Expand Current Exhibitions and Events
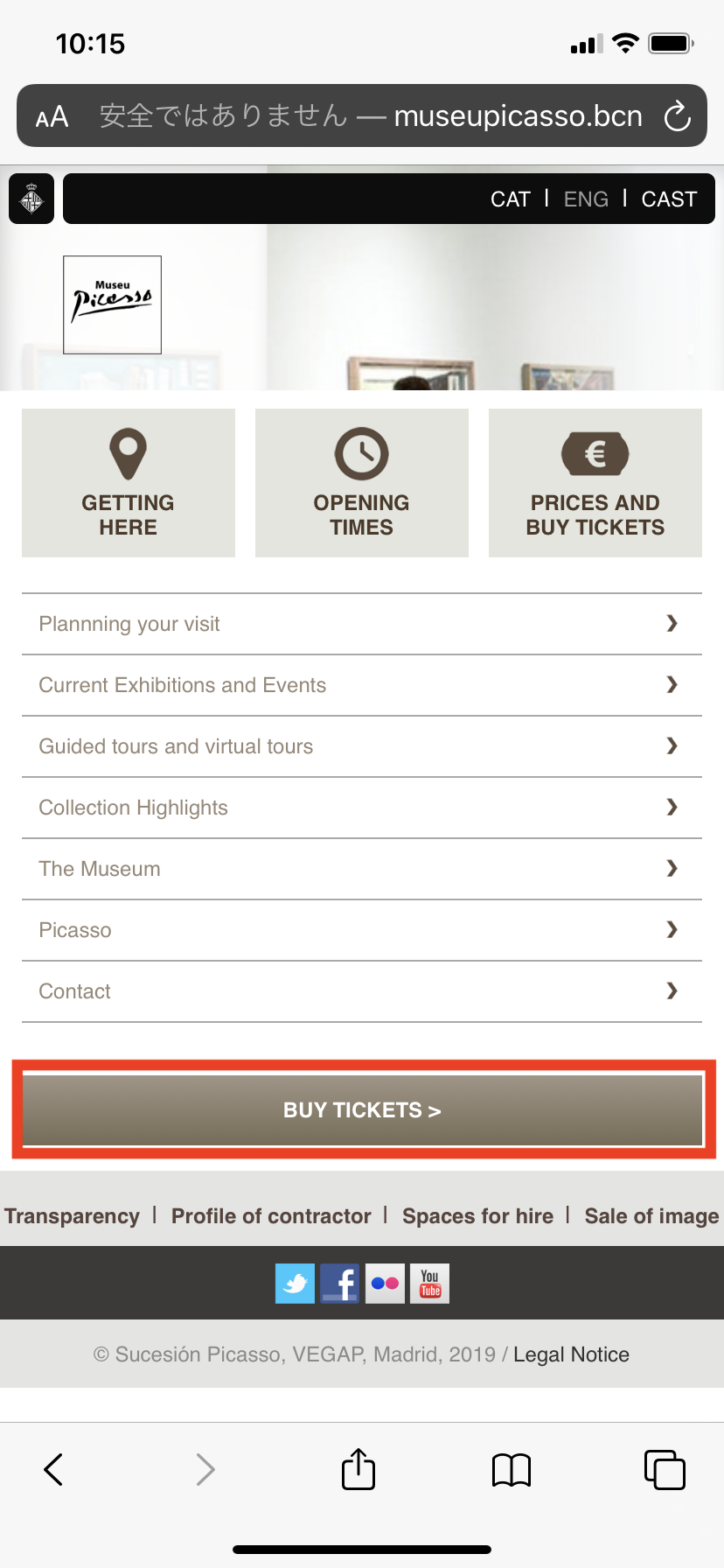Viewport: 724px width, 1568px height. pyautogui.click(x=362, y=685)
